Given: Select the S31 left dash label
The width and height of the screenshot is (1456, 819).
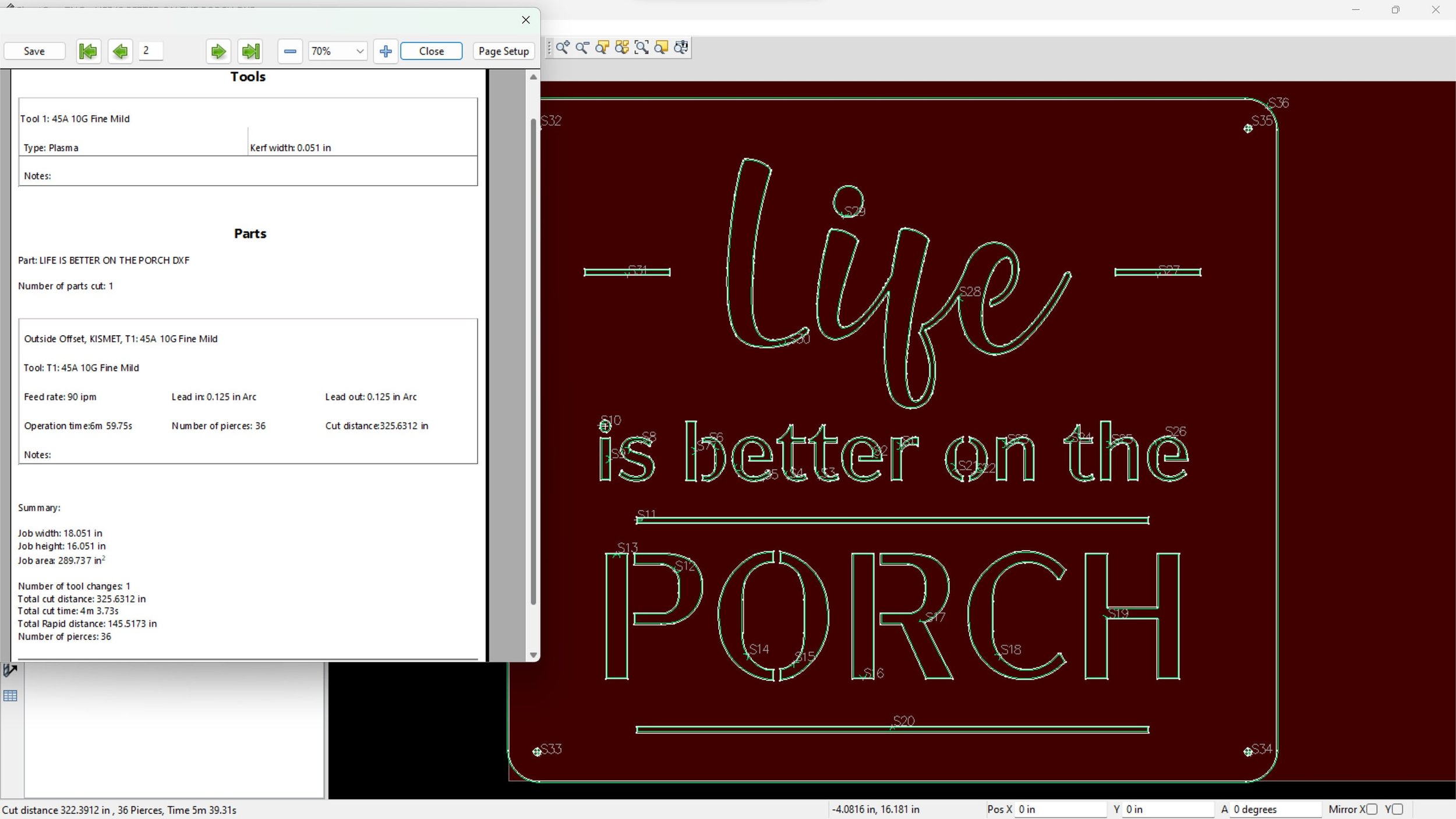Looking at the screenshot, I should (x=638, y=270).
